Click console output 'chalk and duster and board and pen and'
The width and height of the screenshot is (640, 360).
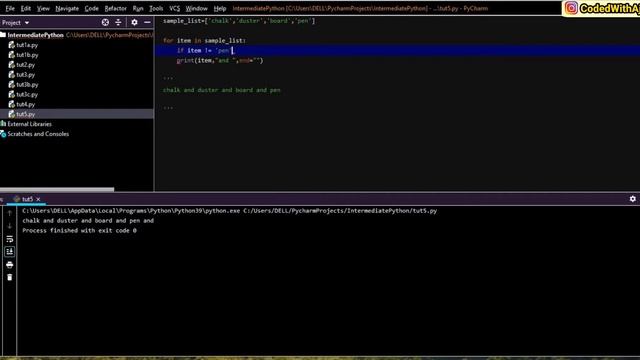88,220
